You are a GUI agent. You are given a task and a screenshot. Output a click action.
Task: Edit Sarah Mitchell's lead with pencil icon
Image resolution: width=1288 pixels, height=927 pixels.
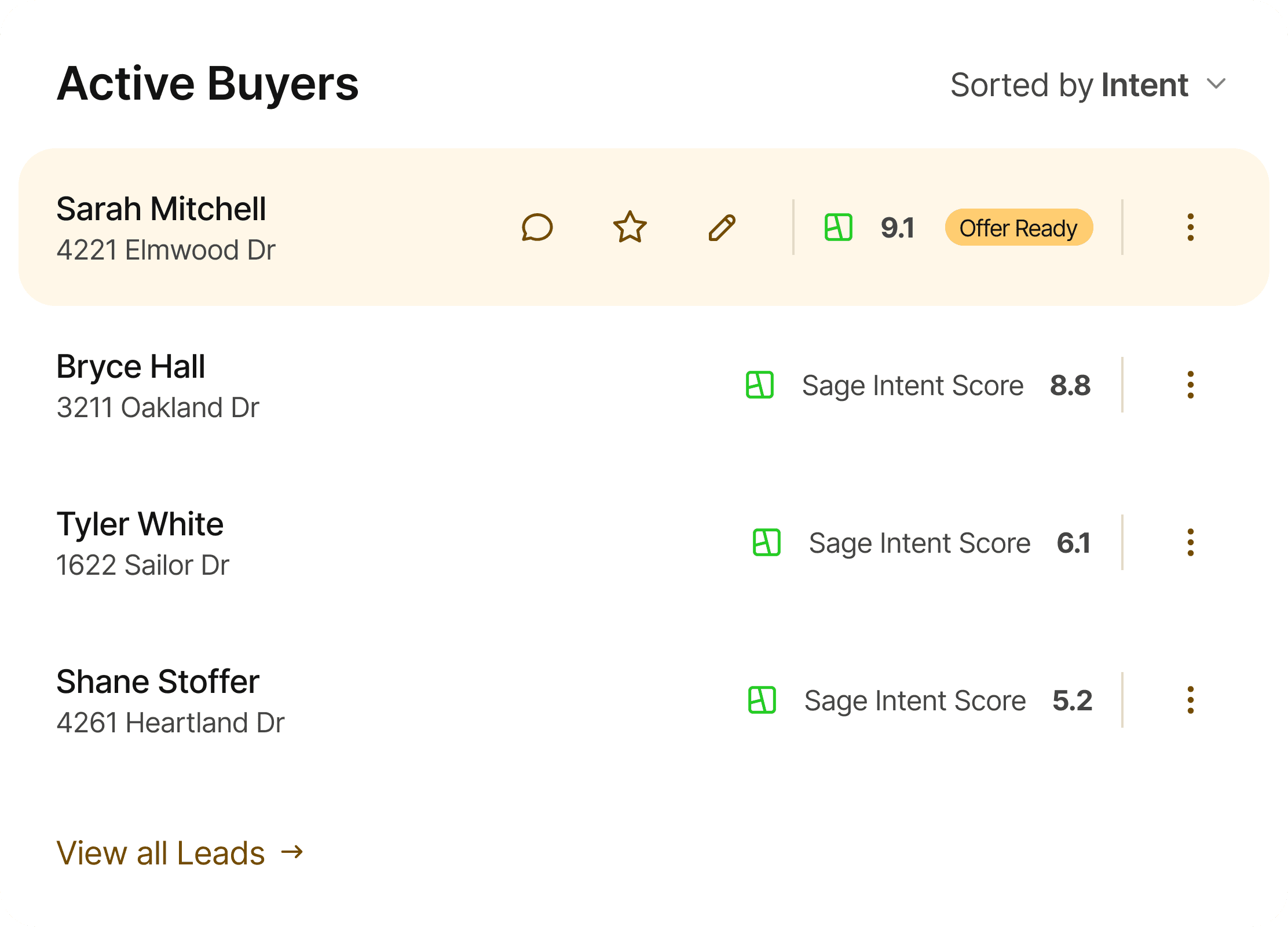coord(722,227)
